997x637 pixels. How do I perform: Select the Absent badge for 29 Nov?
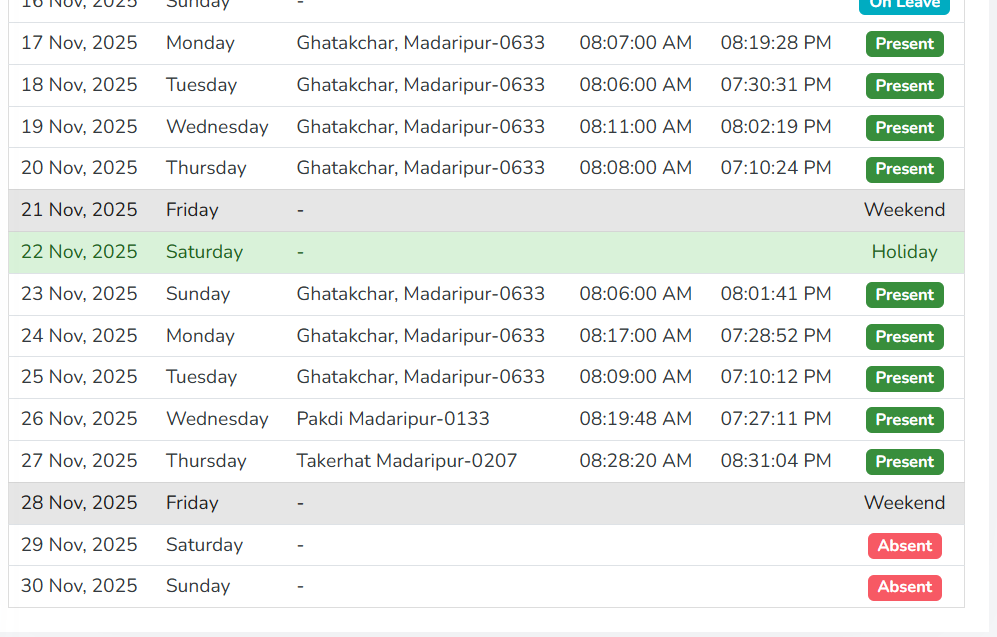click(904, 546)
